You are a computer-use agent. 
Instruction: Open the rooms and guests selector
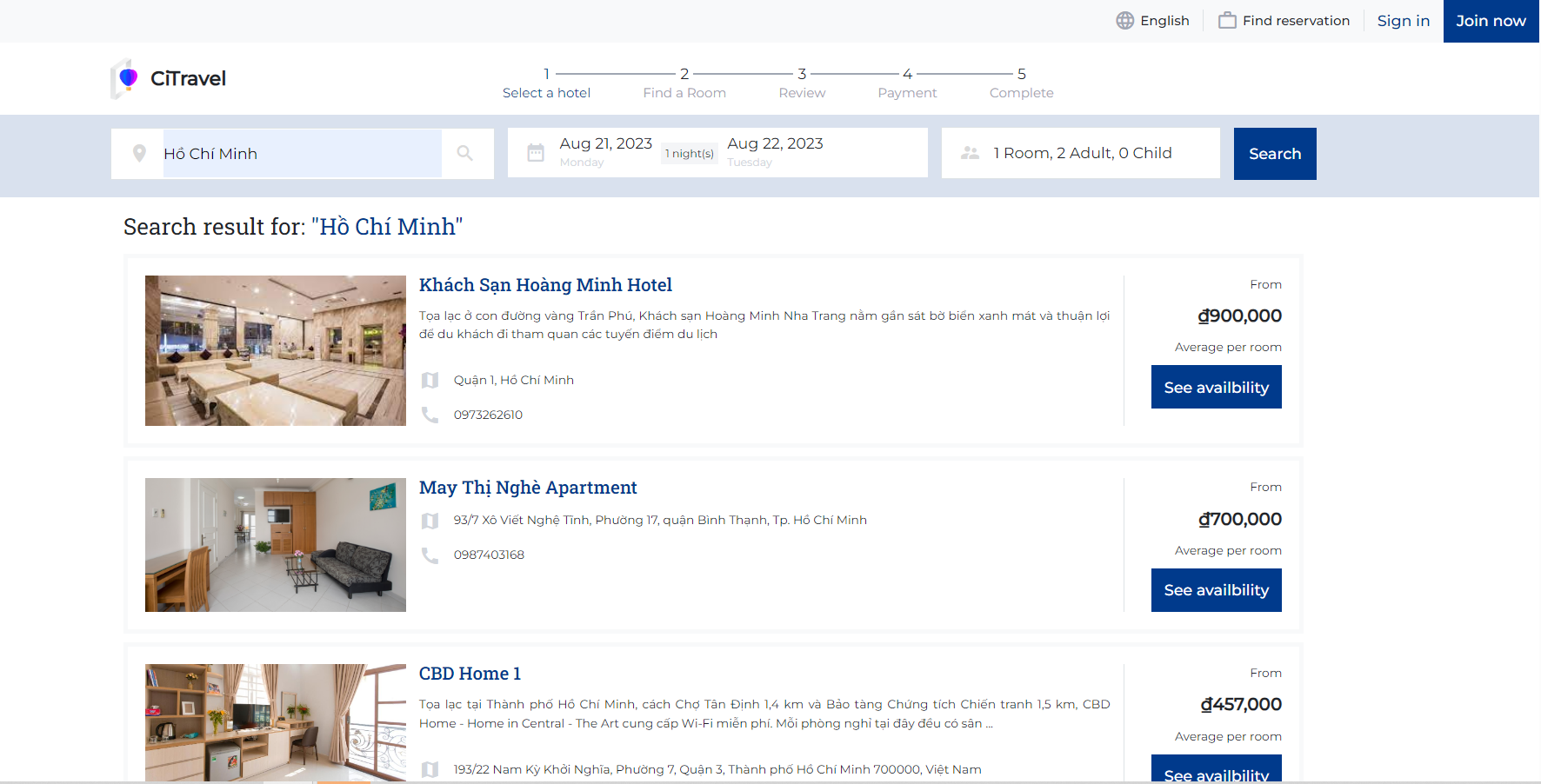click(x=1082, y=153)
